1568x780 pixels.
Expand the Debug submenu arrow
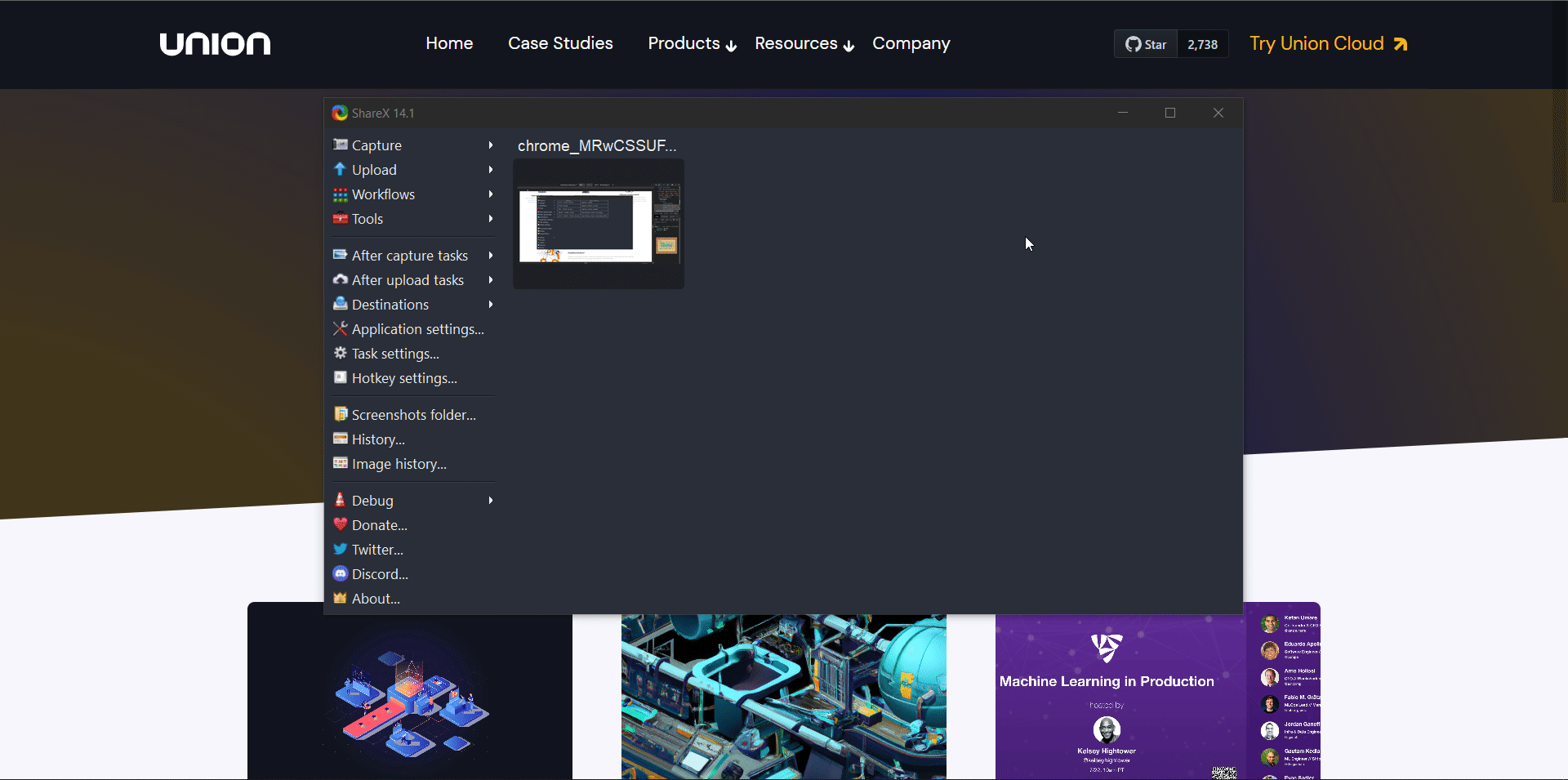(491, 500)
